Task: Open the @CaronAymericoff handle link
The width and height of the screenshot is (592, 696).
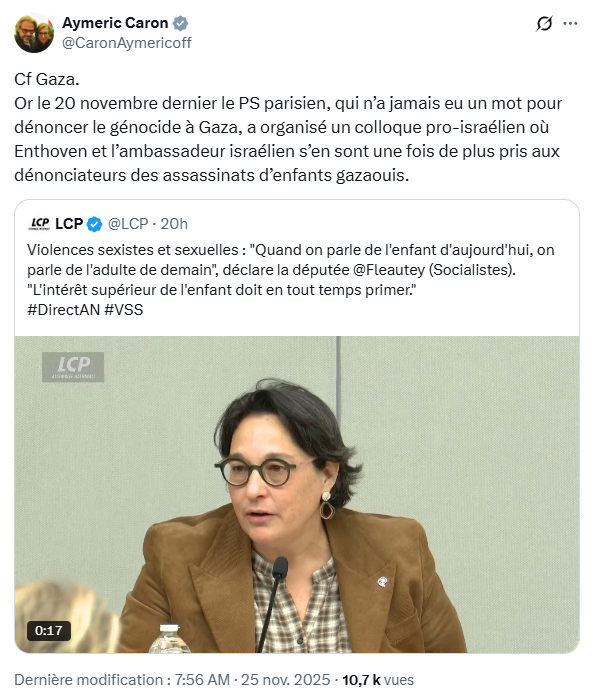Action: [x=126, y=43]
